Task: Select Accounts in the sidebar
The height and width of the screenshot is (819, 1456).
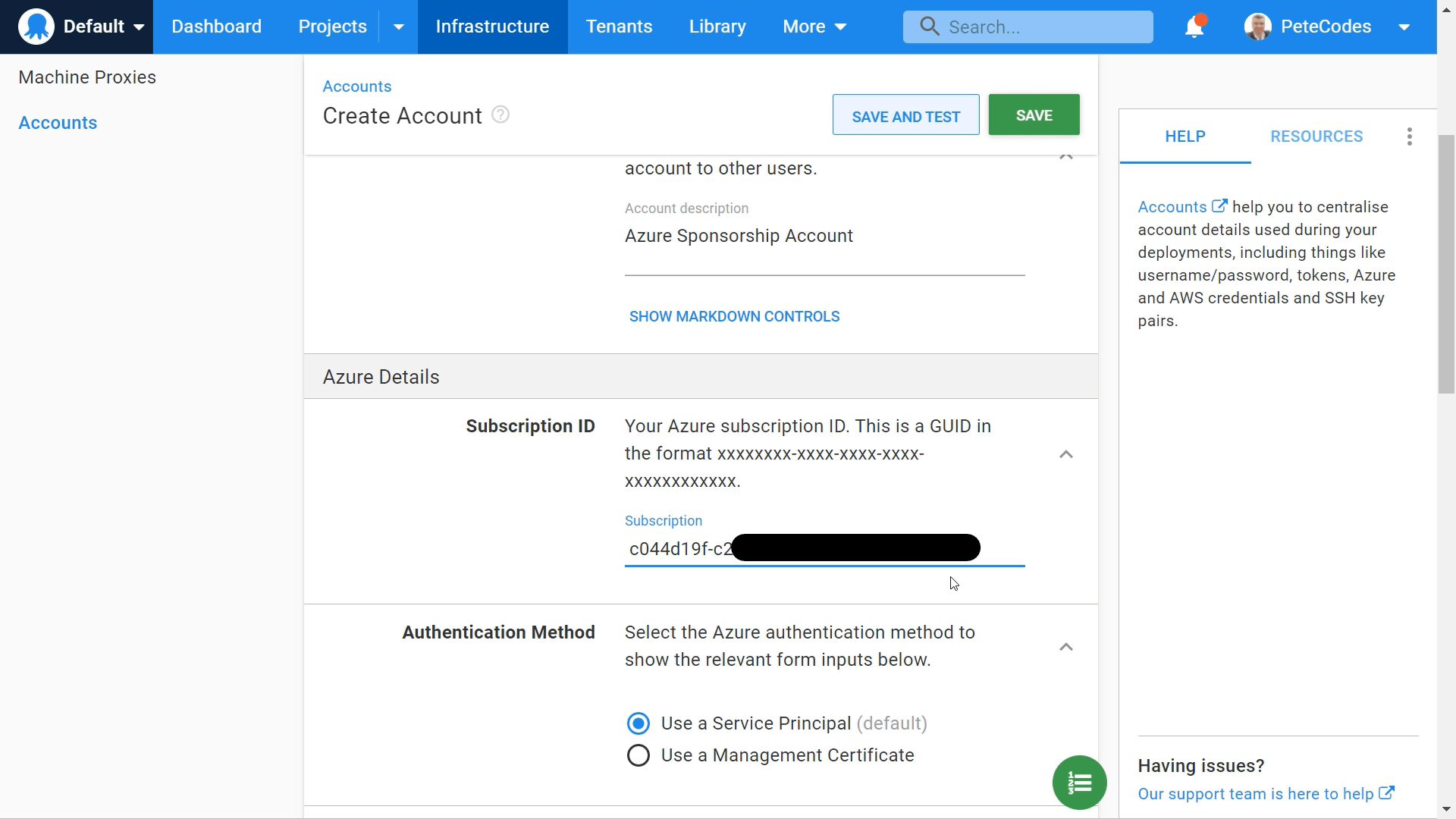Action: (58, 123)
